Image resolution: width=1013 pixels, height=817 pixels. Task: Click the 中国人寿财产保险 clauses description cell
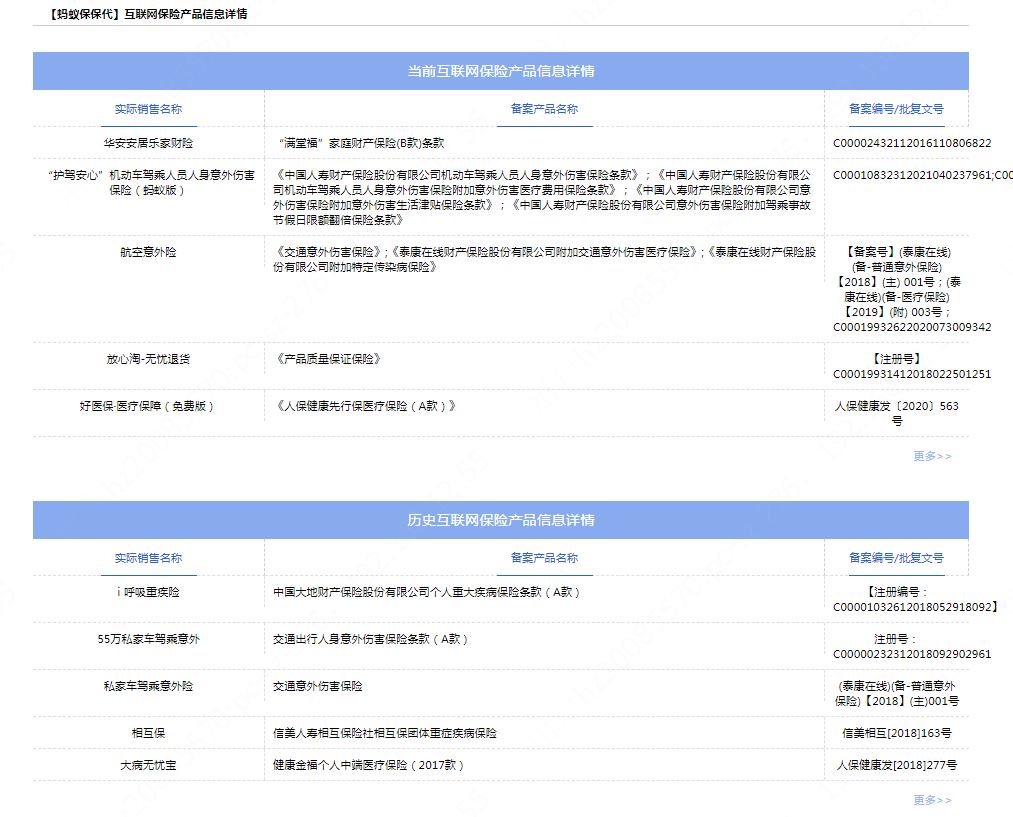[544, 198]
